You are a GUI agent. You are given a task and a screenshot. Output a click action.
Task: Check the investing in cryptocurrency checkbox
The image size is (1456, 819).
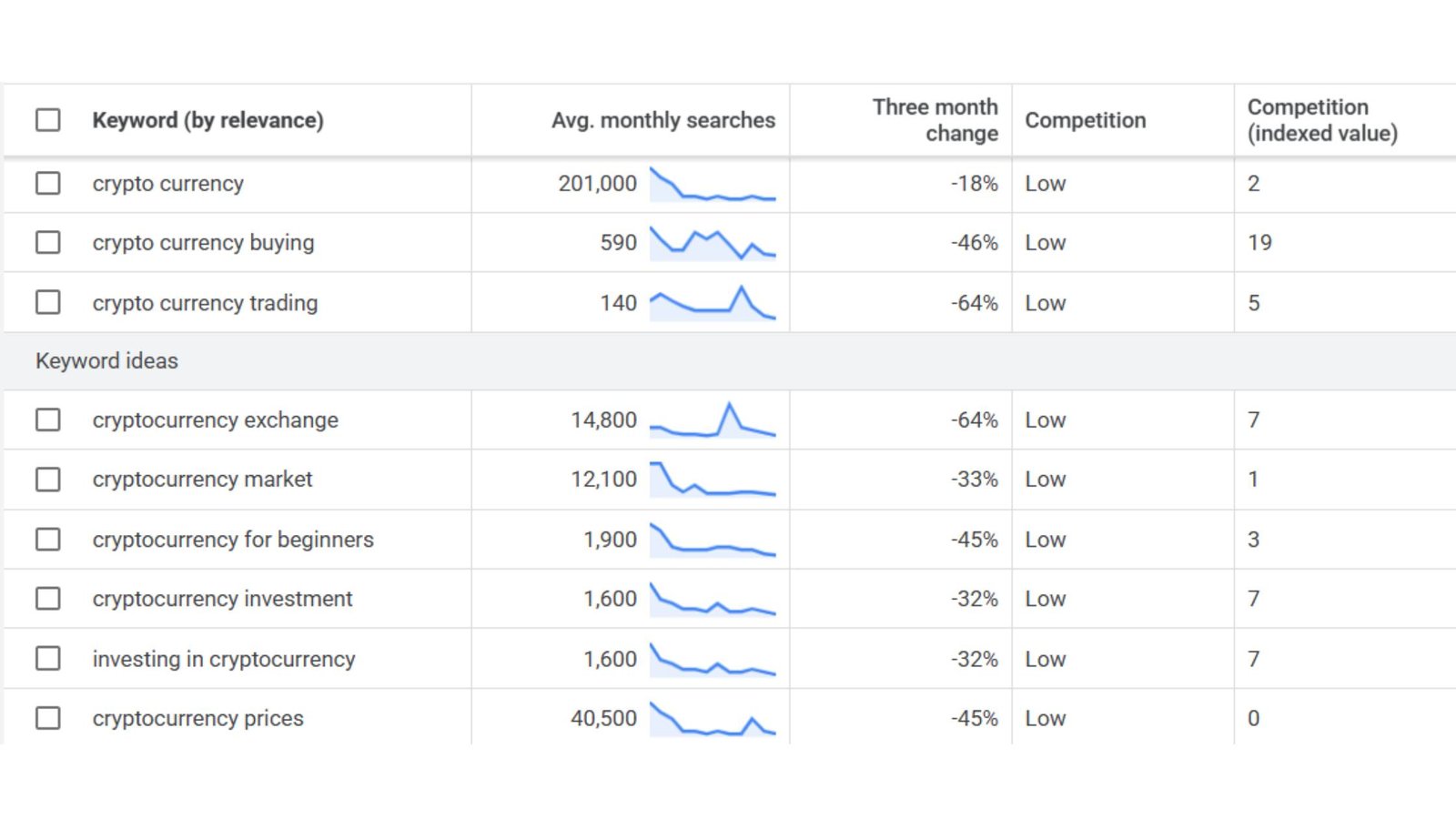click(x=47, y=658)
